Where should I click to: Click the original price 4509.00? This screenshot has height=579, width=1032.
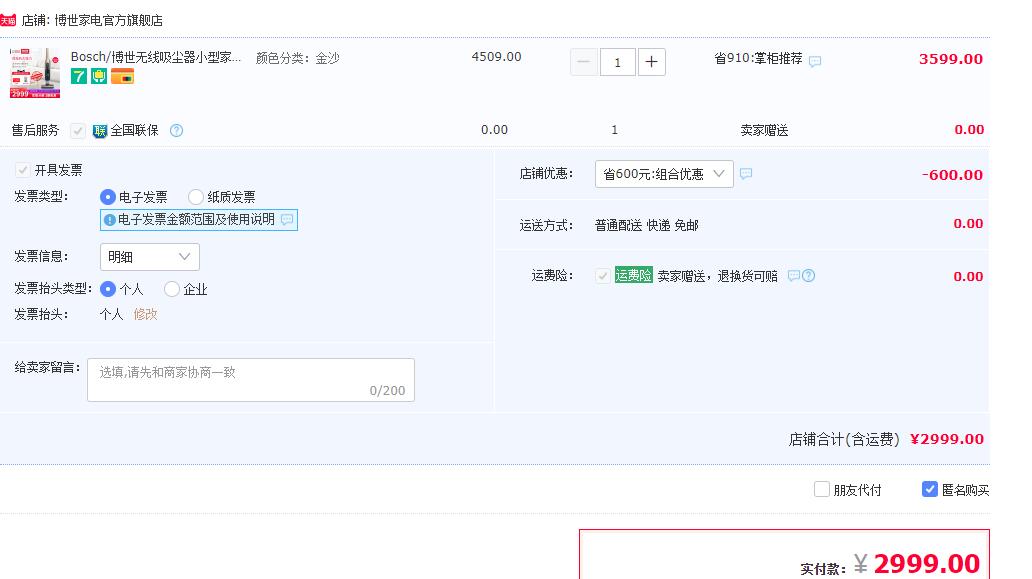pyautogui.click(x=496, y=57)
